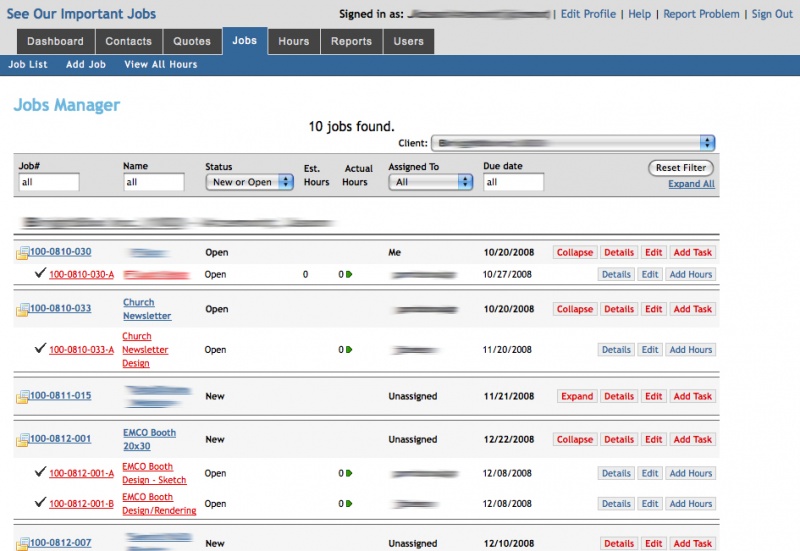Click Add Task for job 100-0810-033

(692, 309)
